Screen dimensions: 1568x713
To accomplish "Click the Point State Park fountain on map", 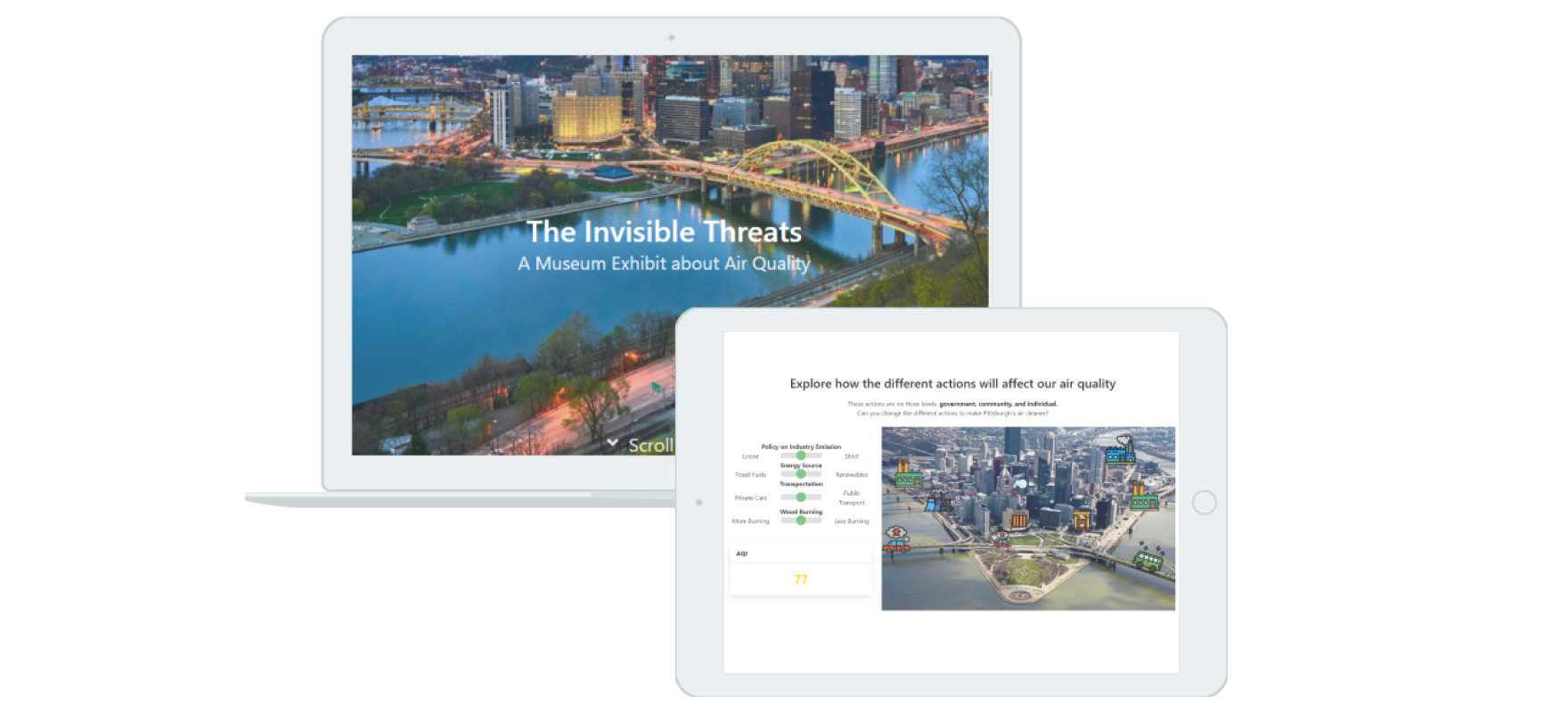I will tap(1021, 595).
